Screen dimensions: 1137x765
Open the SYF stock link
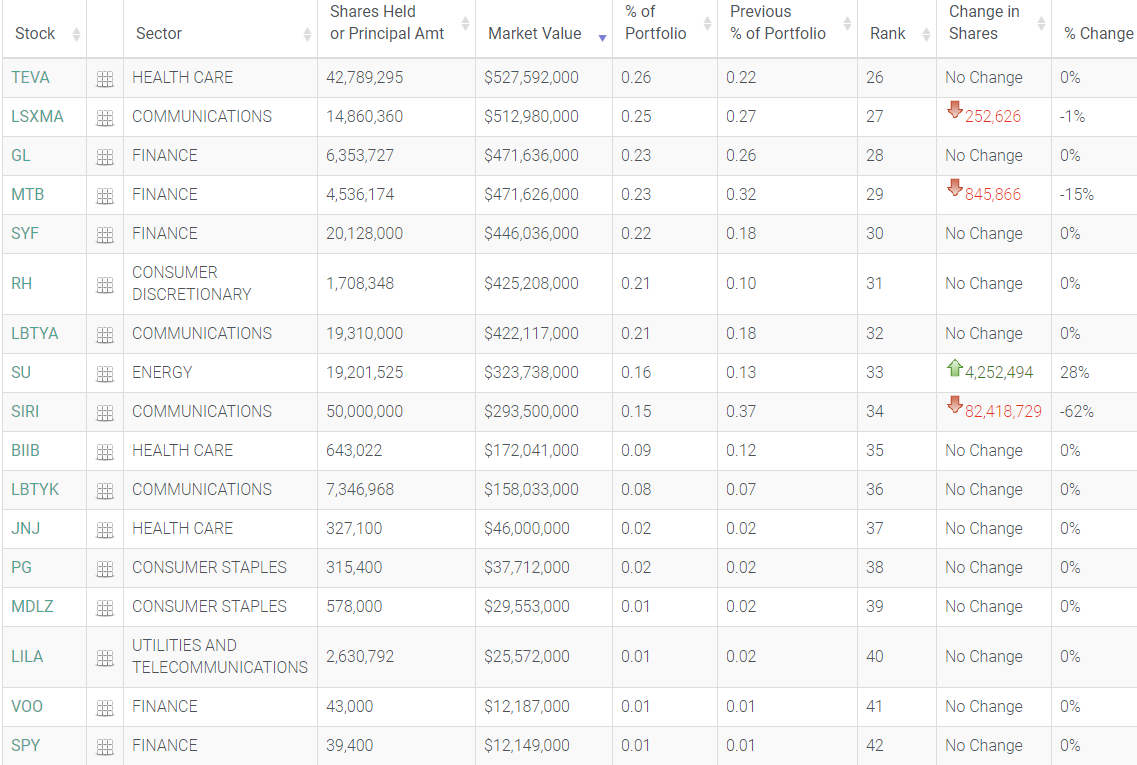tap(25, 234)
